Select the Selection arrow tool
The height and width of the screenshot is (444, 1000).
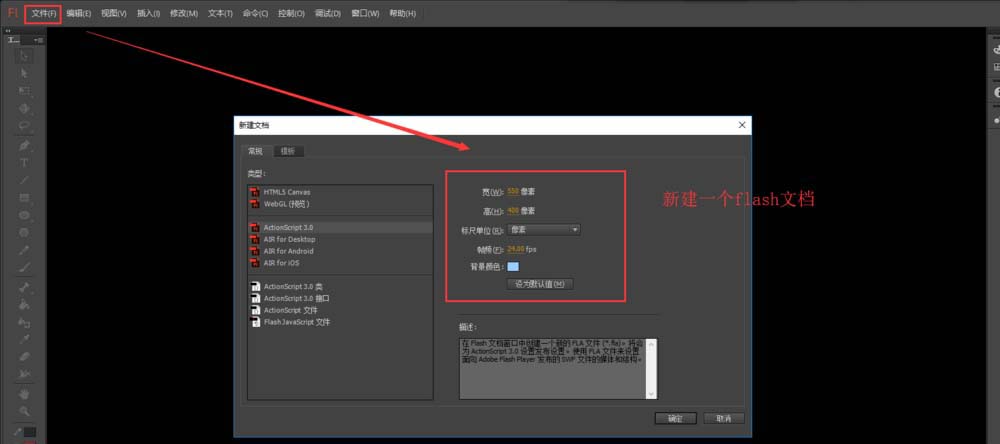coord(24,56)
